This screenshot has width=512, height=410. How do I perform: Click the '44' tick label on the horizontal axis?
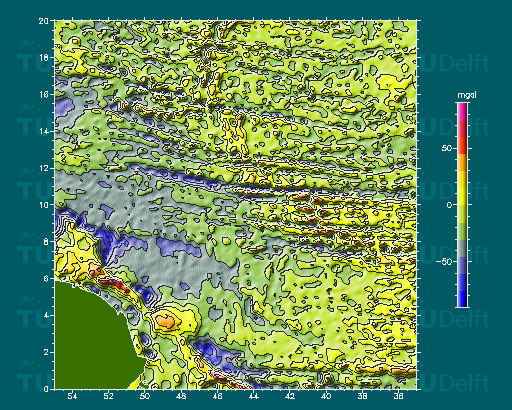pyautogui.click(x=254, y=396)
